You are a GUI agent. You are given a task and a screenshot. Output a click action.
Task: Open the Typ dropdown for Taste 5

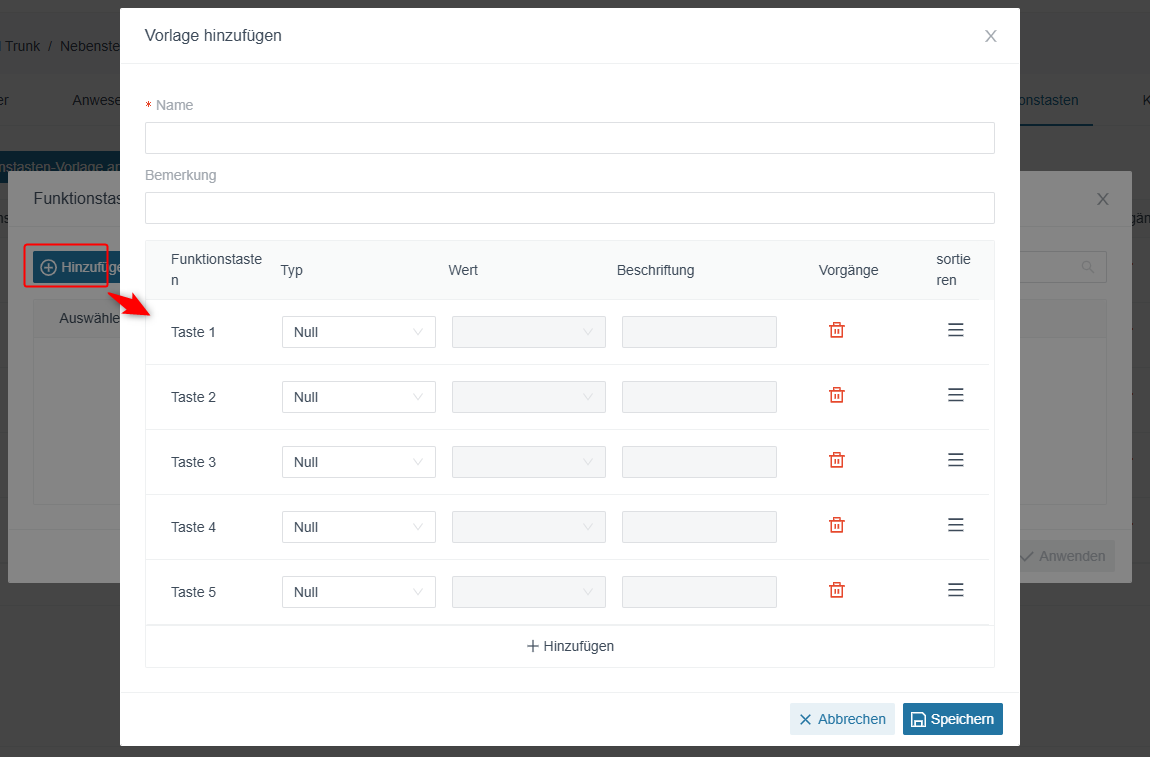pyautogui.click(x=359, y=592)
